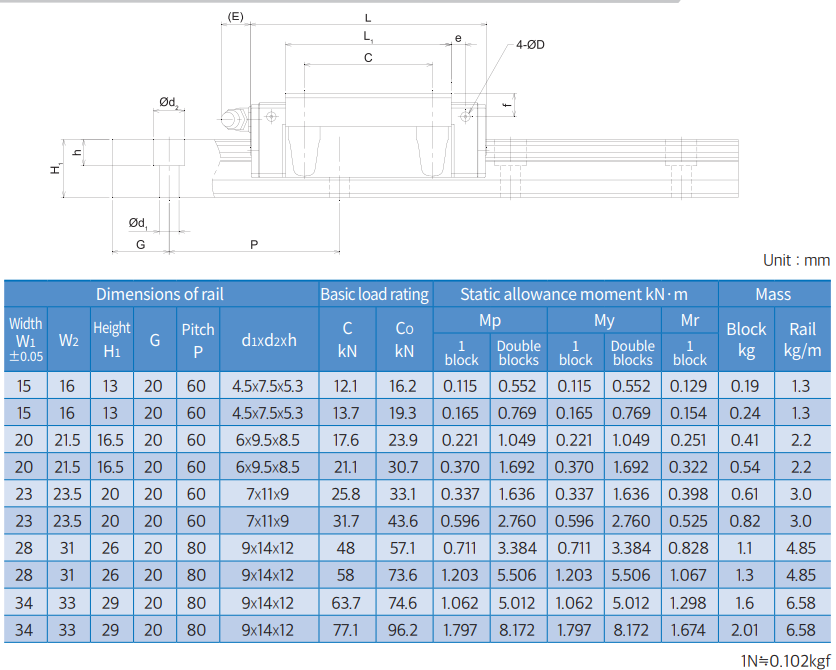
Task: Click the '(E)' dimension label in drawing
Action: (x=235, y=17)
